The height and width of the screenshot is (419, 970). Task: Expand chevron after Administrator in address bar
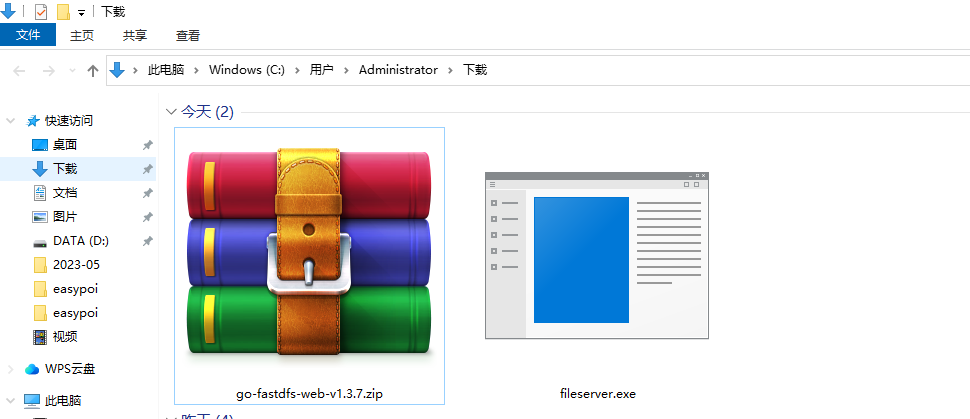point(450,70)
